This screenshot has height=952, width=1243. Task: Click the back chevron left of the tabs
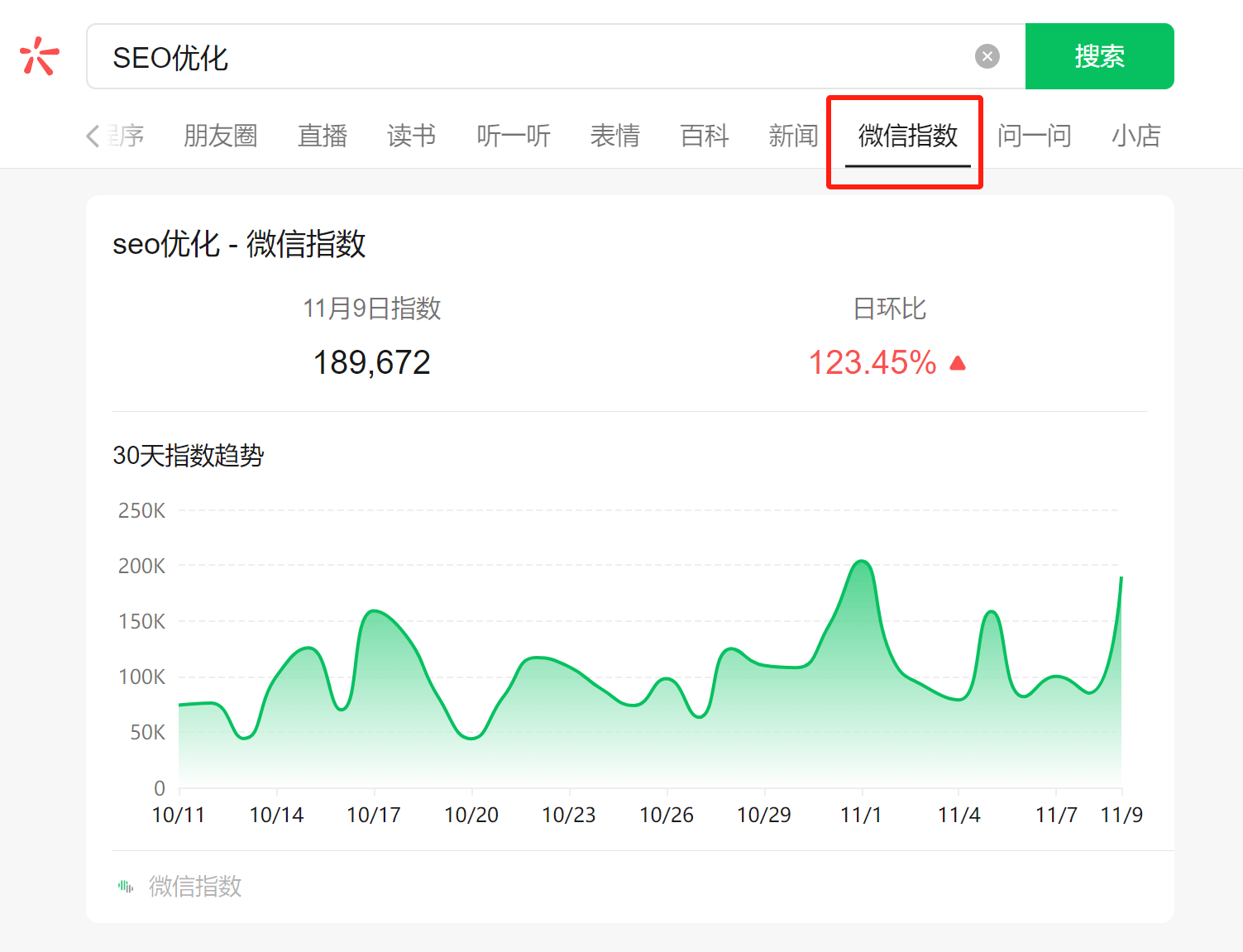[93, 136]
